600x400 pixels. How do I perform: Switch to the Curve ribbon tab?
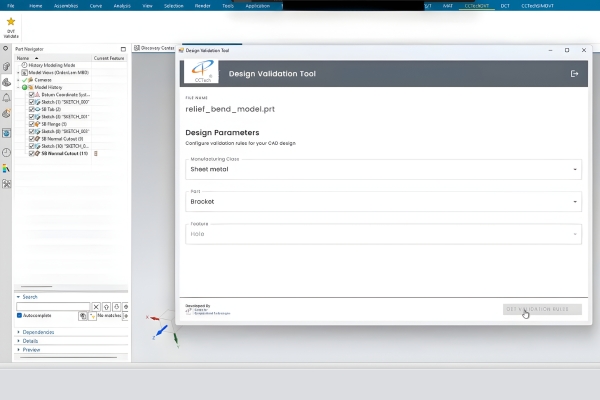[96, 6]
